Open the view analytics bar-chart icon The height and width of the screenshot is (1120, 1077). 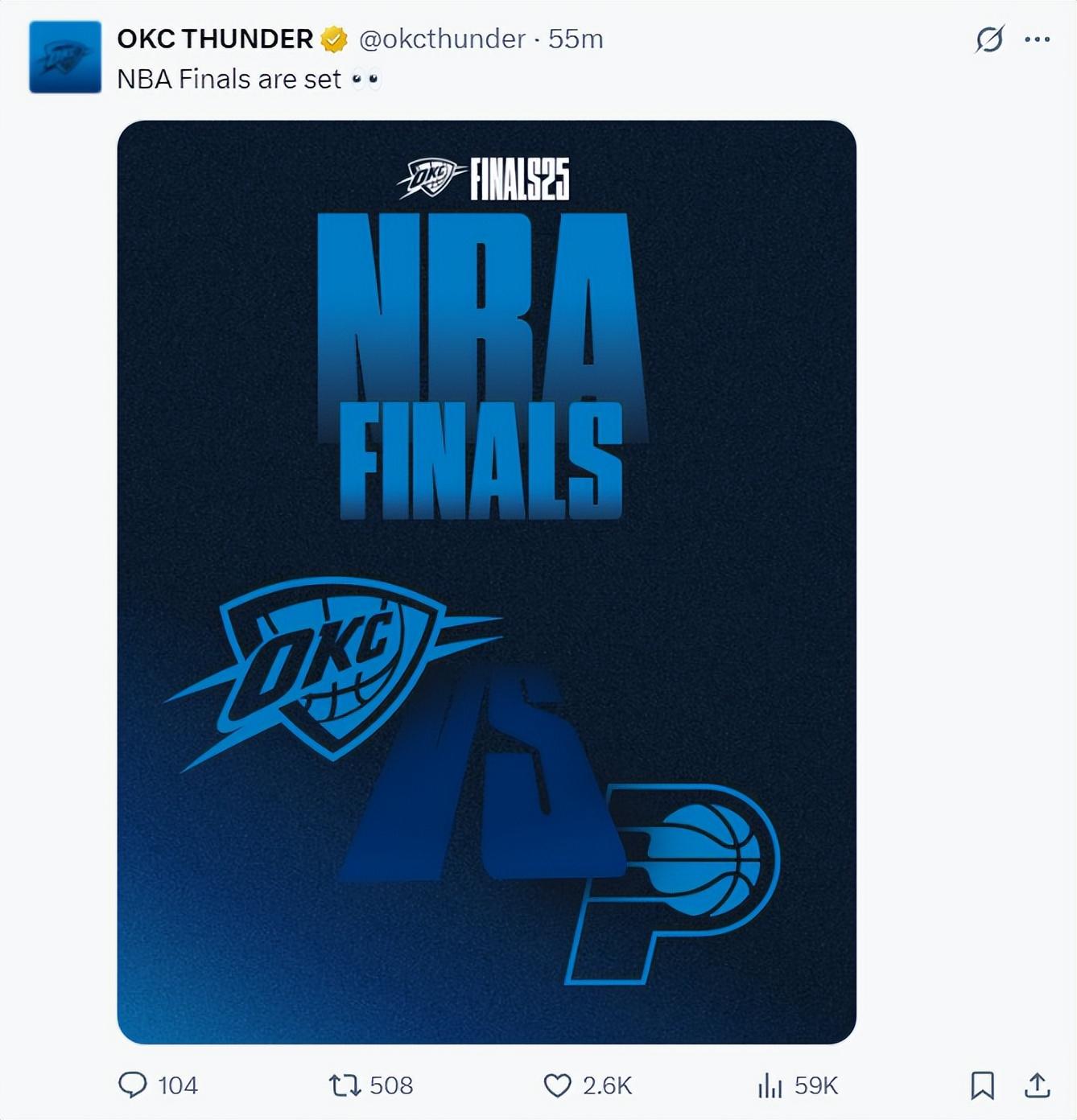[x=770, y=1085]
